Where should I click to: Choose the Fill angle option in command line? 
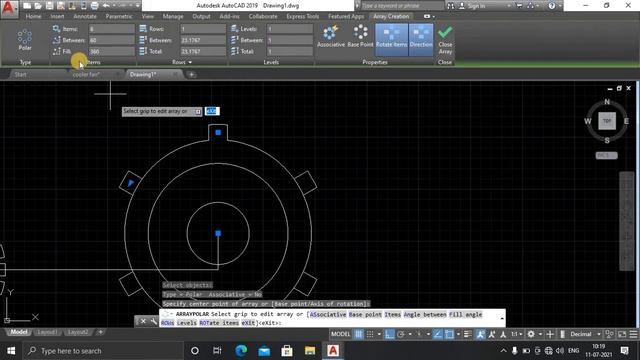pyautogui.click(x=465, y=314)
